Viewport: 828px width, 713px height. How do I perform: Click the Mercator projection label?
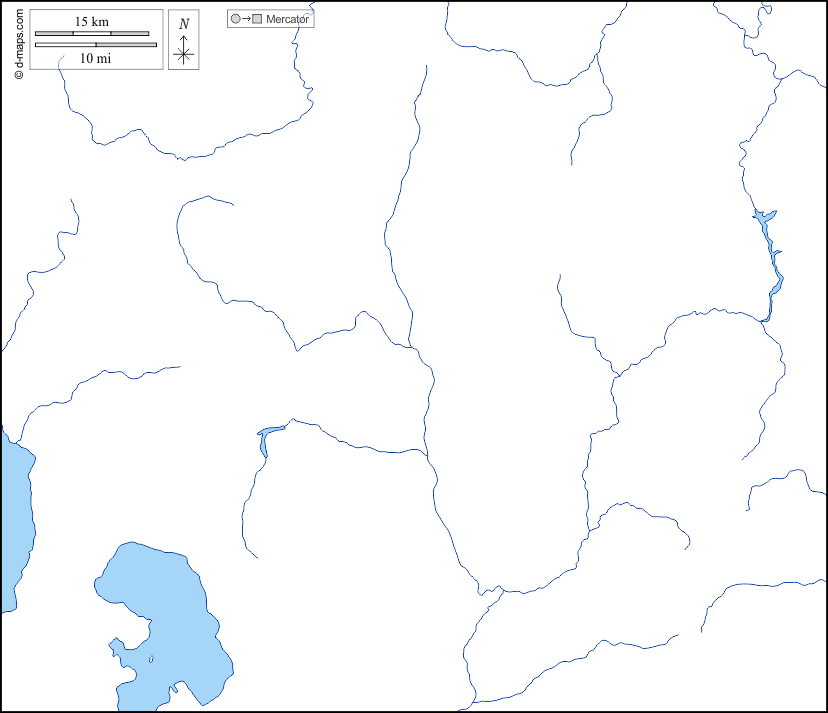[x=288, y=19]
